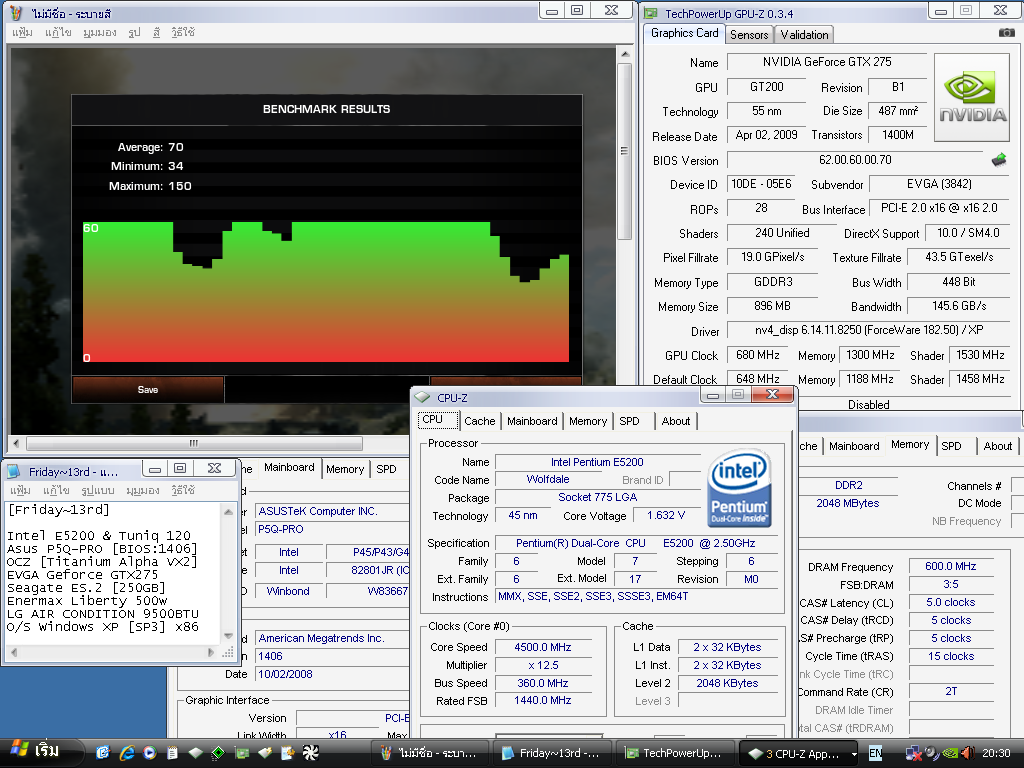The height and width of the screenshot is (768, 1024).
Task: Click the EN language indicator in the tray
Action: click(x=875, y=753)
